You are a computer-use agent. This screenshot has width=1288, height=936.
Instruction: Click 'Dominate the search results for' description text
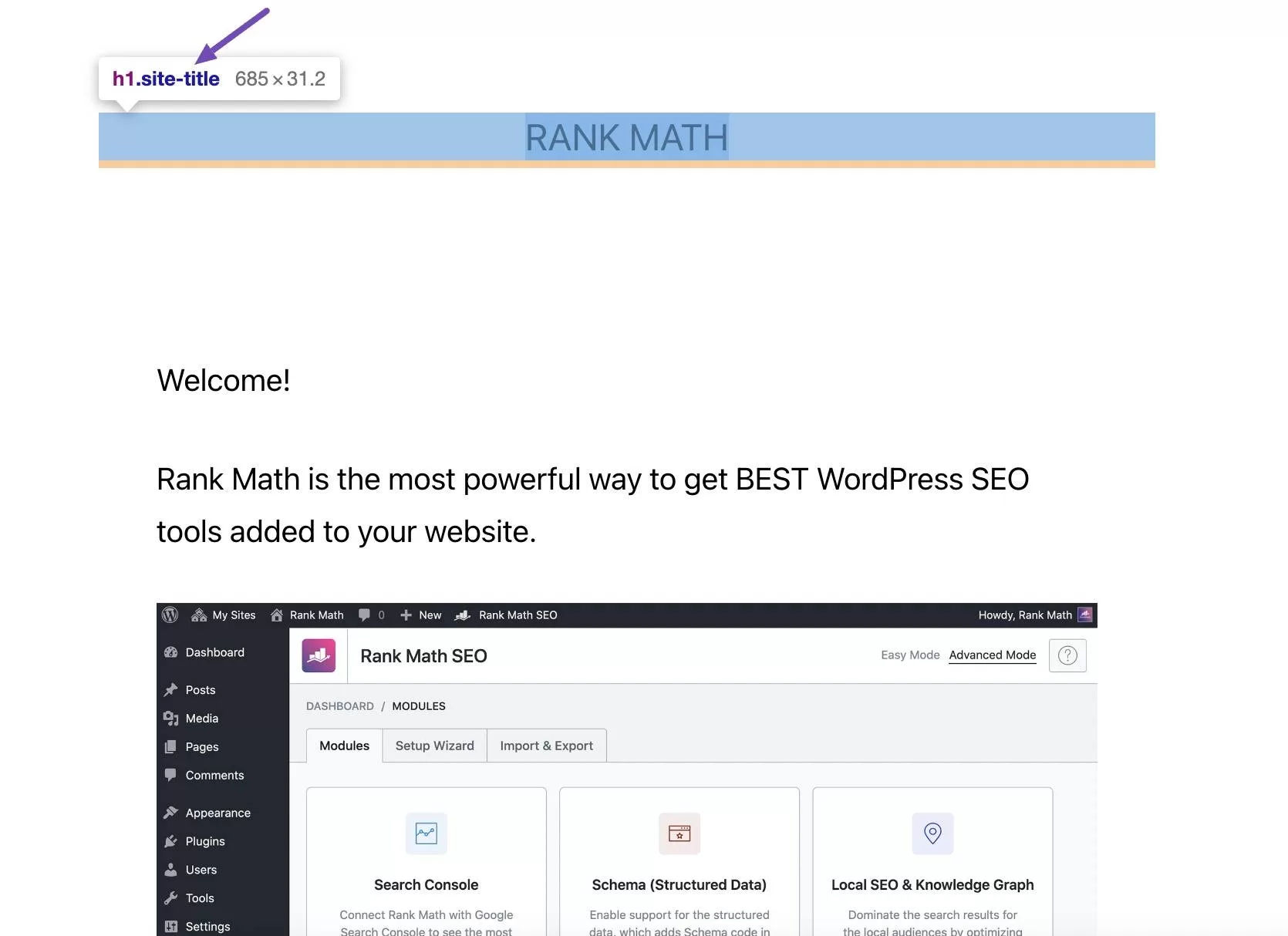pyautogui.click(x=932, y=914)
